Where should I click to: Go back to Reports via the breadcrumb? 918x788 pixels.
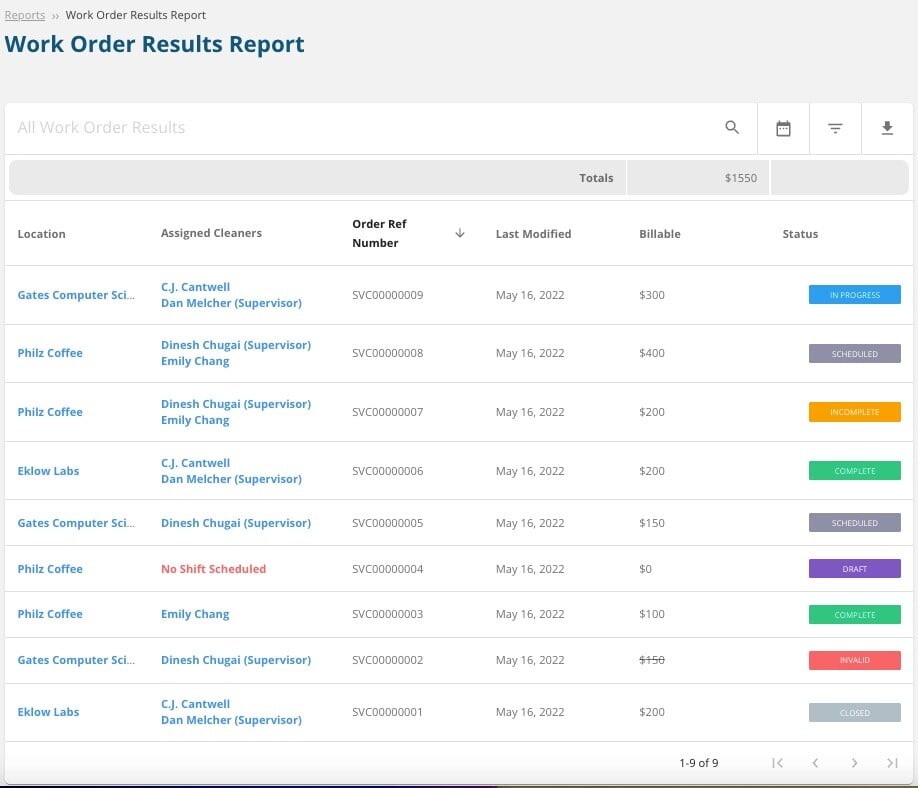(x=25, y=14)
